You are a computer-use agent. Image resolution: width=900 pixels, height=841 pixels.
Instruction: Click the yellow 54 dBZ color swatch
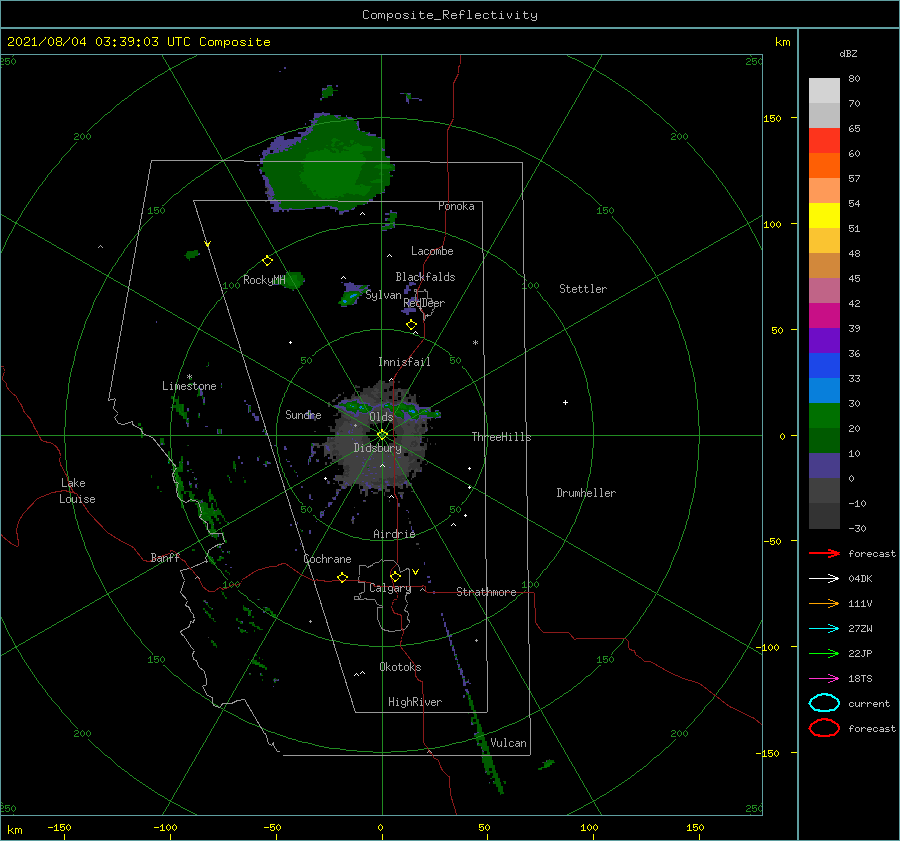click(x=824, y=216)
